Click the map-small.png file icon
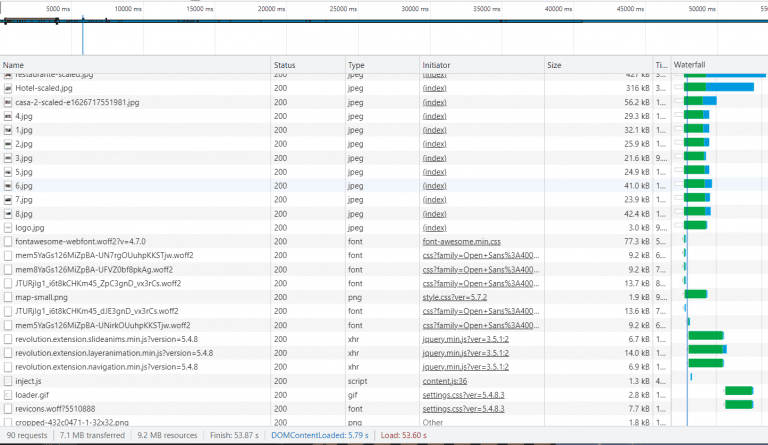 point(8,297)
